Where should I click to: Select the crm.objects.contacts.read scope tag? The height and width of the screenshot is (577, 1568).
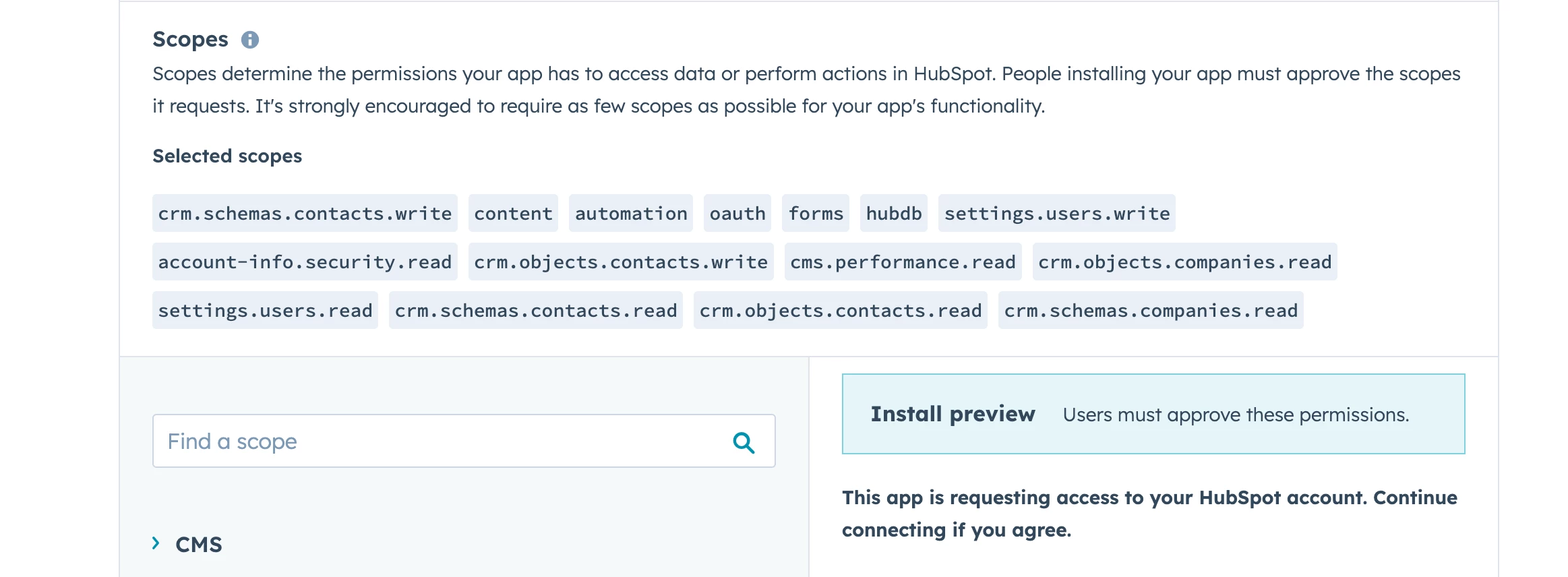(841, 311)
